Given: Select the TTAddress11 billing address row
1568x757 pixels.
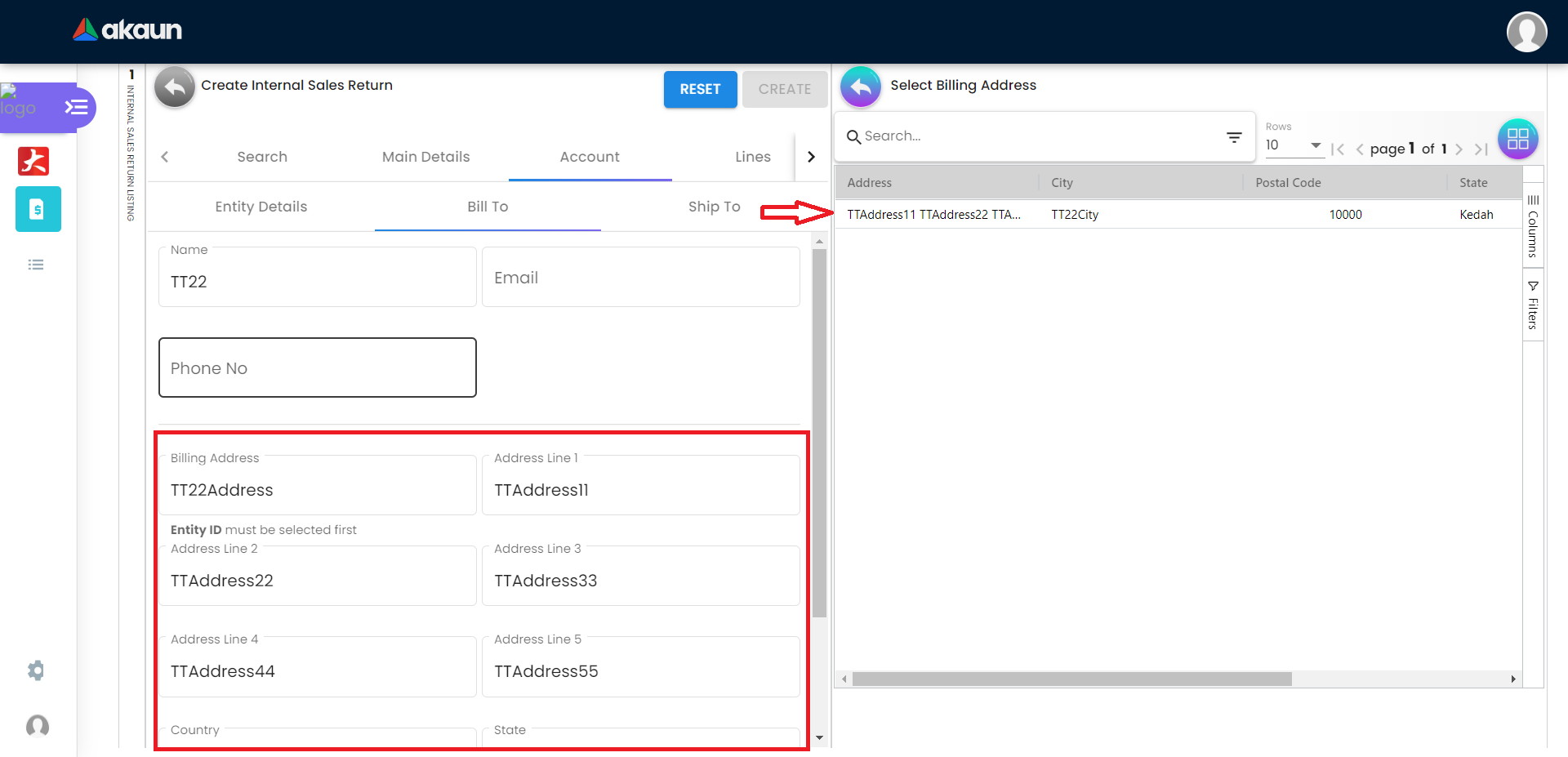Looking at the screenshot, I should pyautogui.click(x=933, y=215).
